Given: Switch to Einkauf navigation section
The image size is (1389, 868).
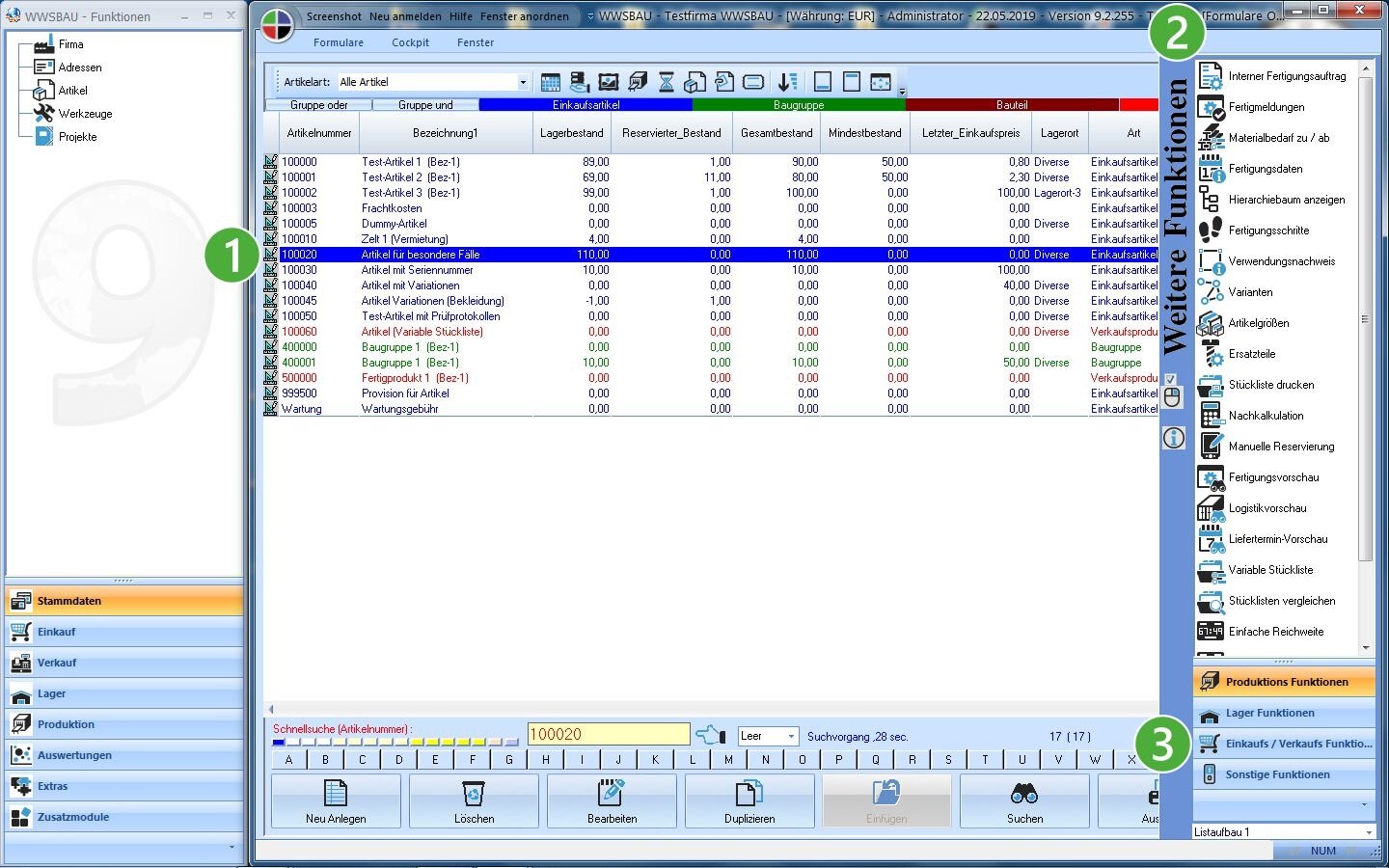Looking at the screenshot, I should [x=123, y=632].
